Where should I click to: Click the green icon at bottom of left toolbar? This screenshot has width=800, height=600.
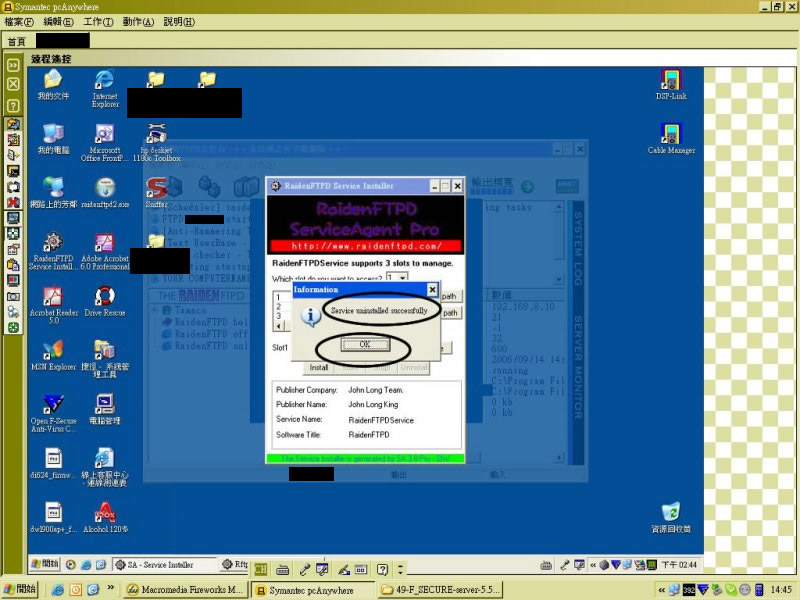pos(13,328)
